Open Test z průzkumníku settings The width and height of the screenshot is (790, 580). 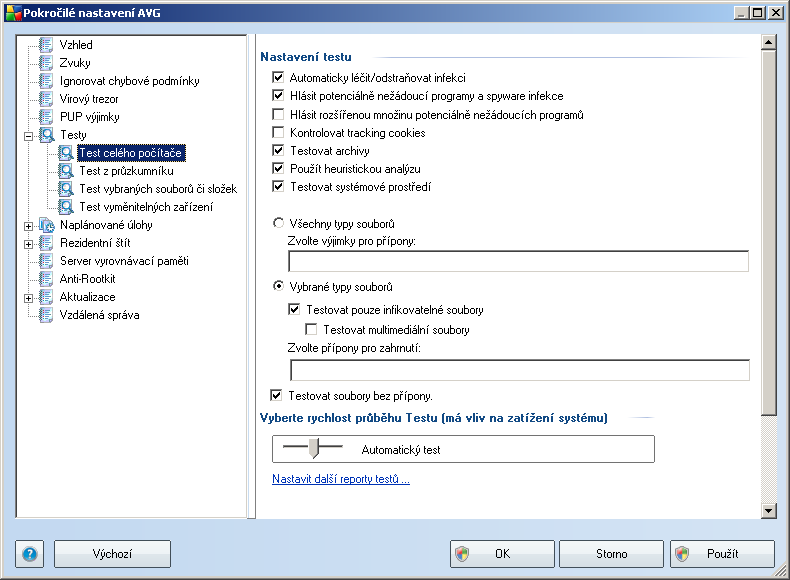click(x=126, y=171)
